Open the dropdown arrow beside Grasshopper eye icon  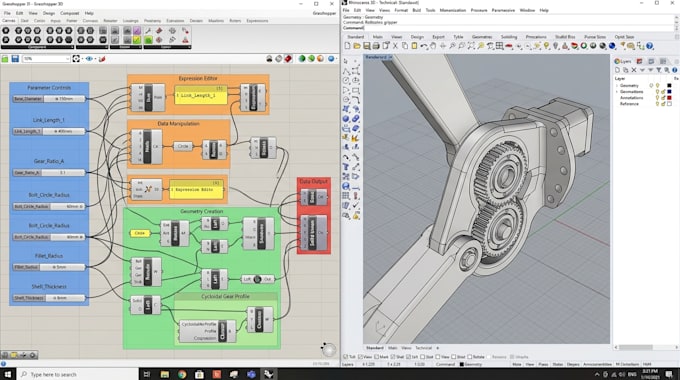click(95, 59)
